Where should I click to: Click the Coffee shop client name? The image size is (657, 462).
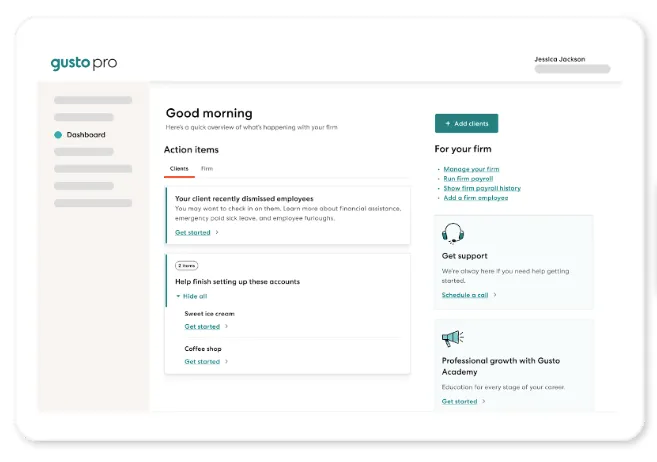pos(203,349)
